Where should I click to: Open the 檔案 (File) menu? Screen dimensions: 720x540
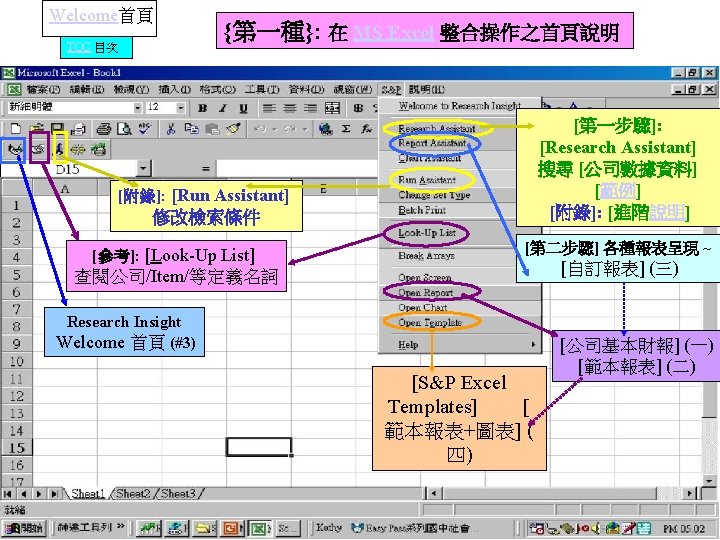click(x=43, y=89)
